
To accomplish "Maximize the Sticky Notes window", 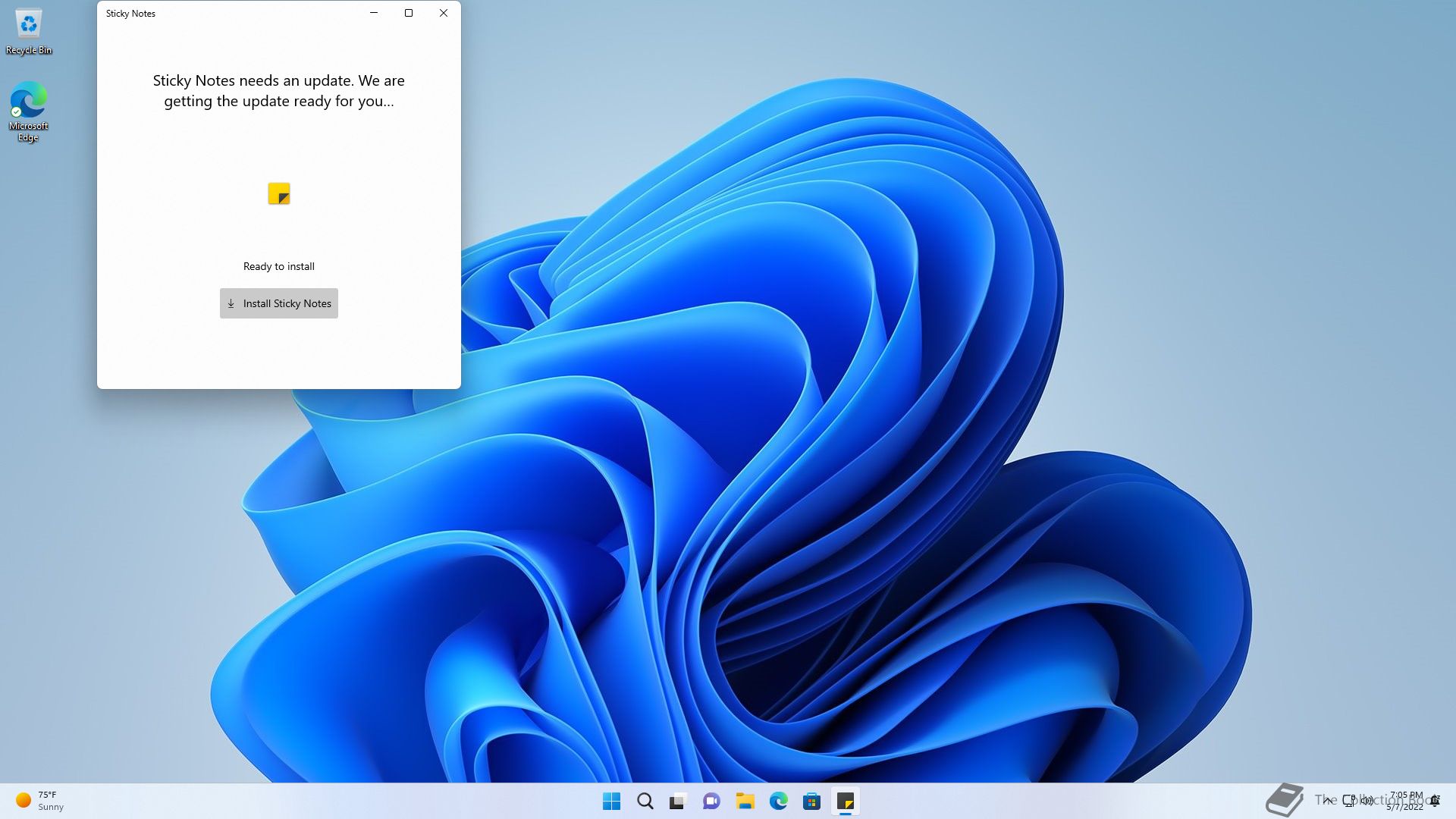I will [408, 13].
